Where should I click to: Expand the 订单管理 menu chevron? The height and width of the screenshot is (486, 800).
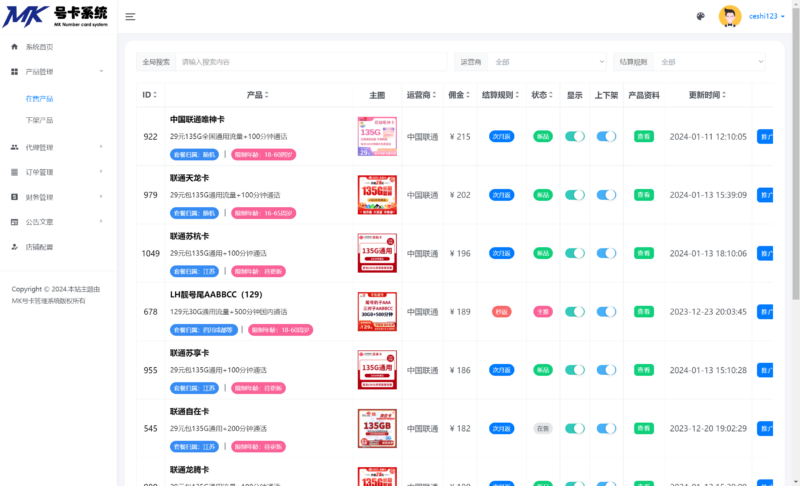coord(101,172)
